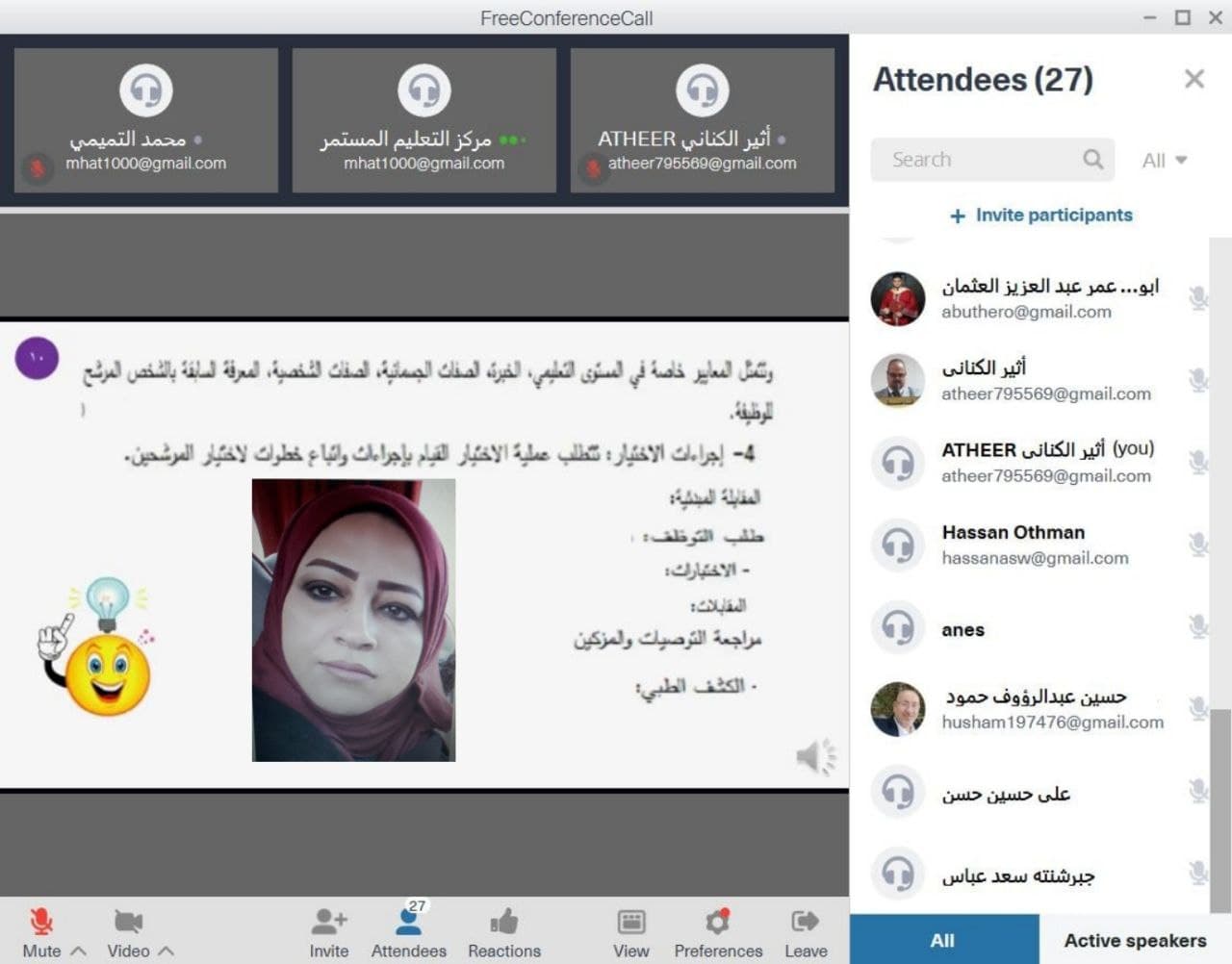The width and height of the screenshot is (1232, 964).
Task: Toggle the Attendees panel icon
Action: point(409,920)
